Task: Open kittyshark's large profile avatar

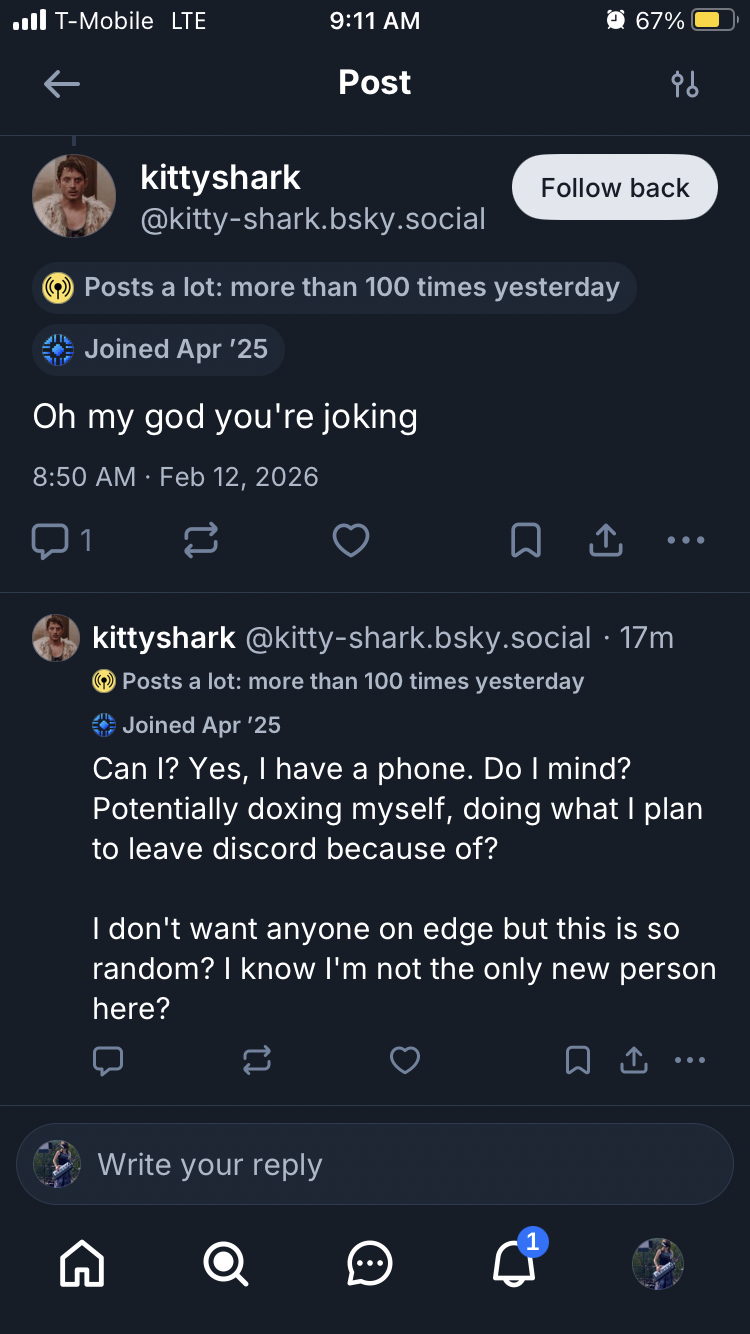Action: click(74, 196)
